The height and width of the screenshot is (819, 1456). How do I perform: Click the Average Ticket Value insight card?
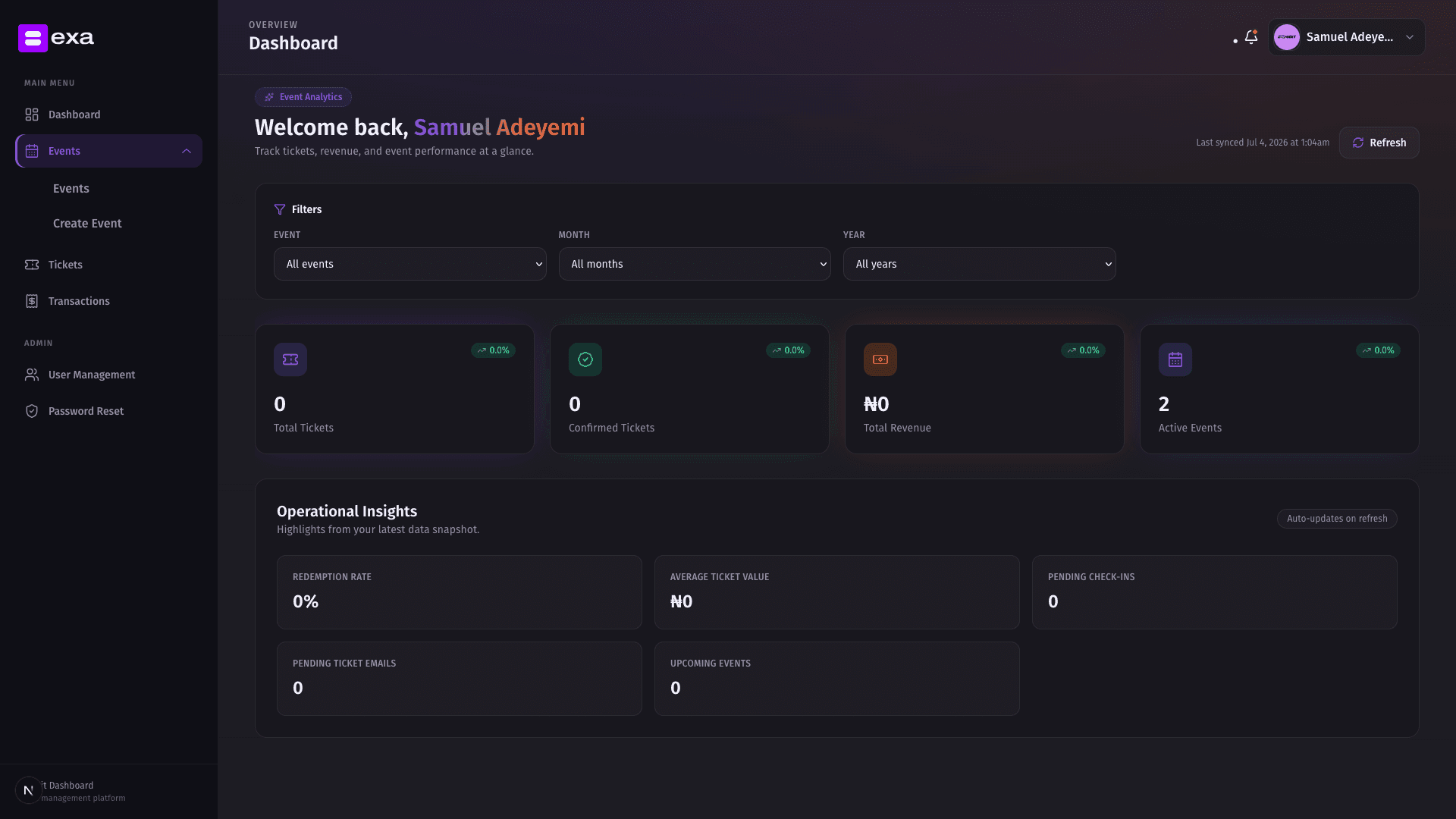(x=837, y=592)
